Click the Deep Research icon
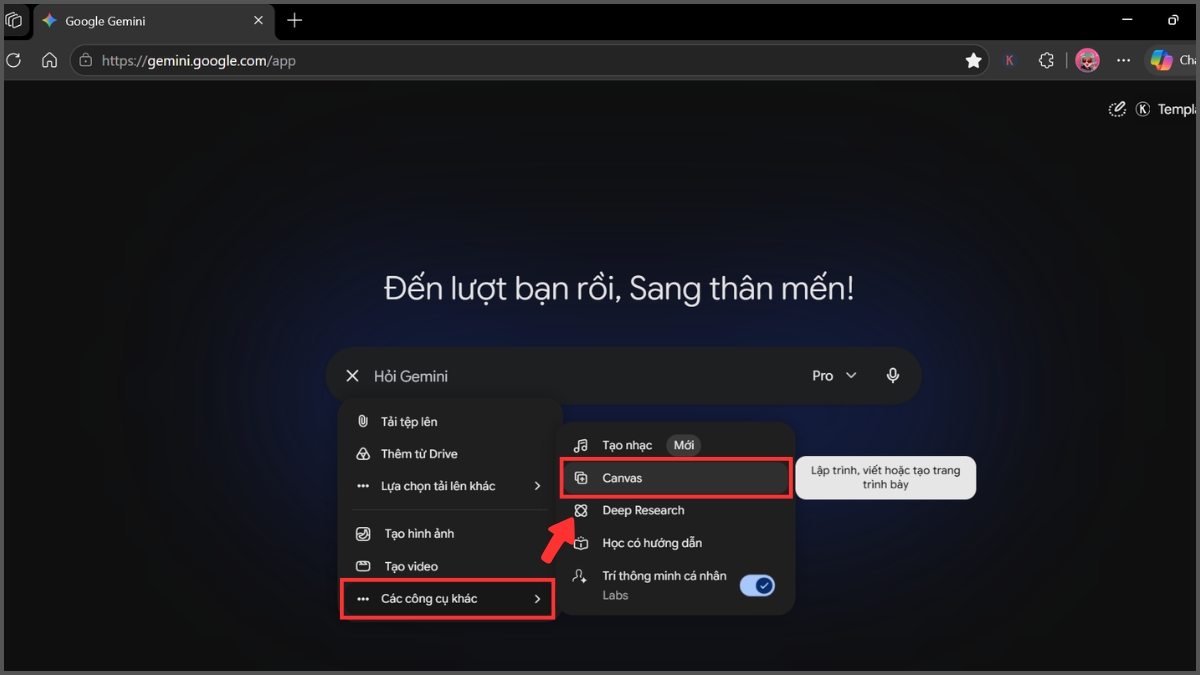 point(581,510)
